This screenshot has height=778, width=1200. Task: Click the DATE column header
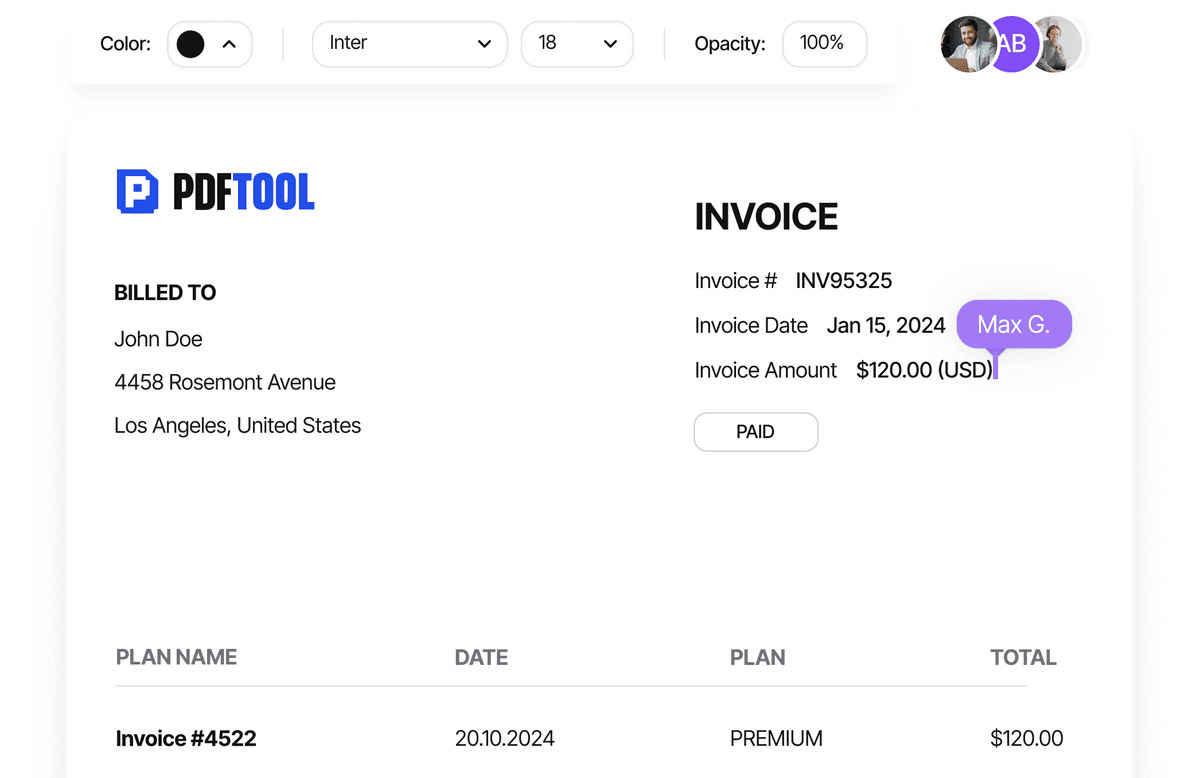tap(481, 657)
